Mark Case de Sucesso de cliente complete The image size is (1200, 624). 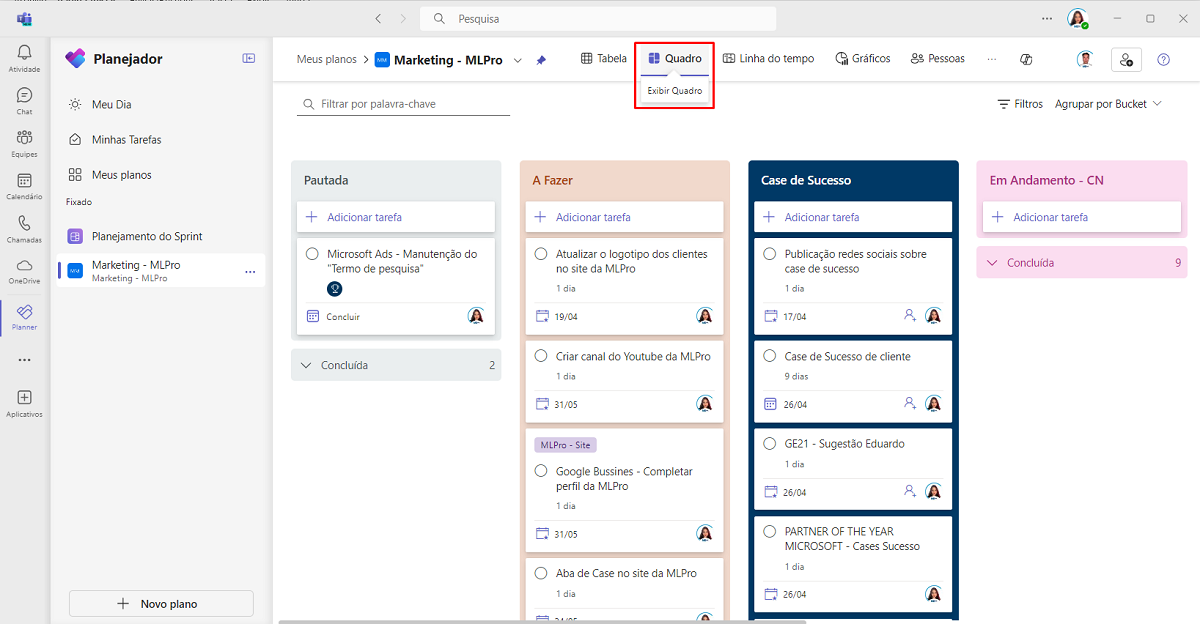click(x=770, y=356)
